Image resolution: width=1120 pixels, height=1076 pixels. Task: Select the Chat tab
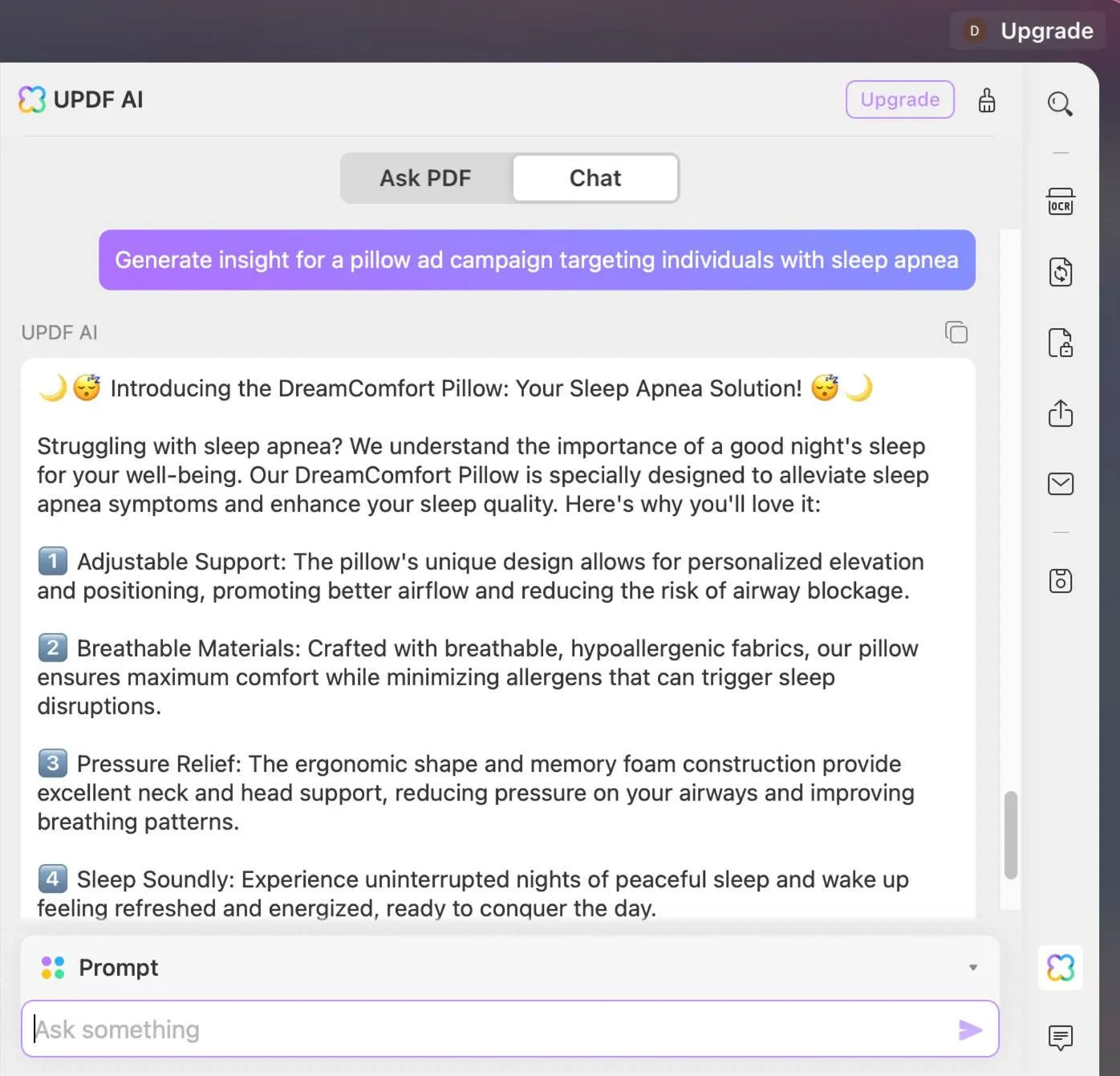point(595,178)
